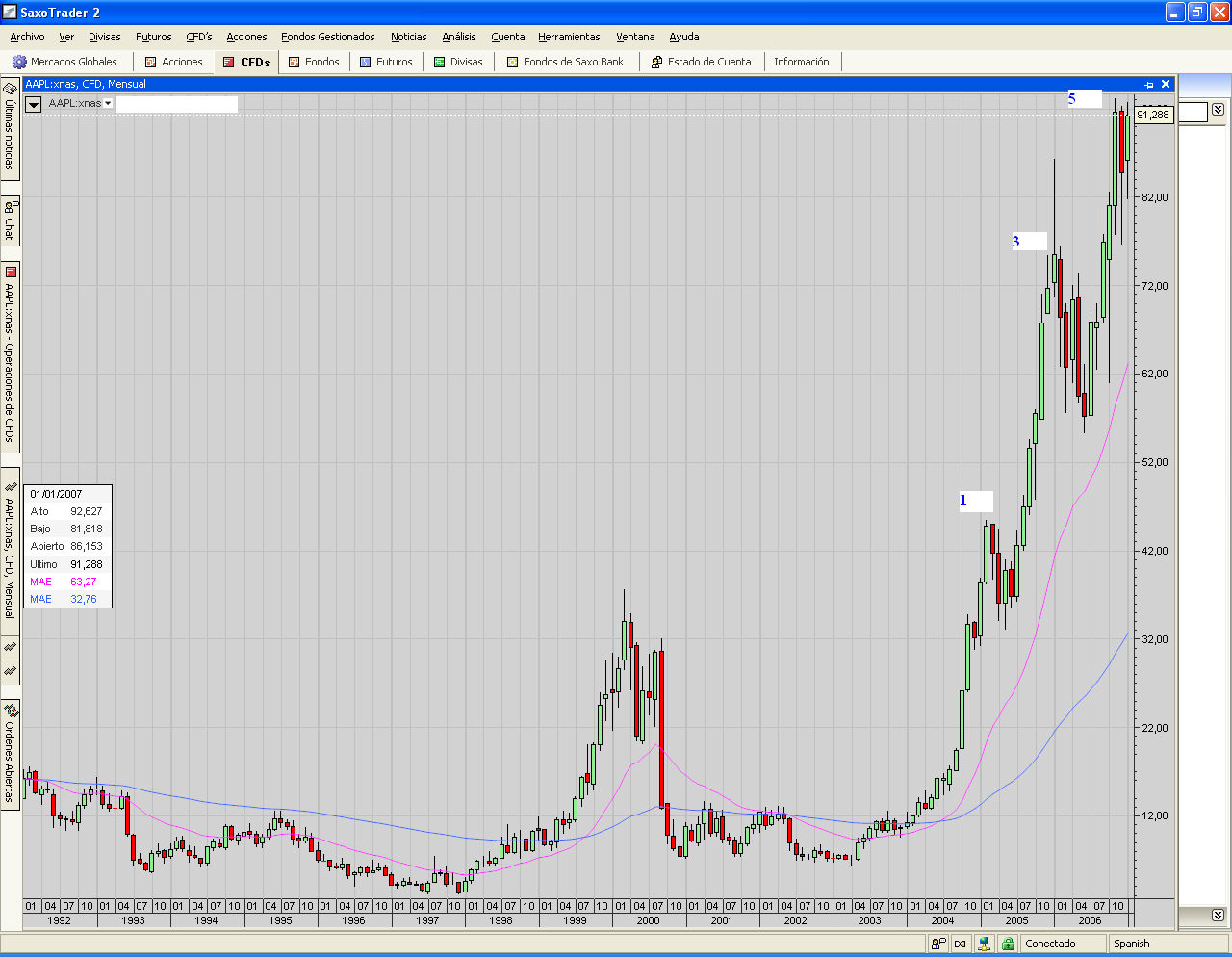
Task: Click the Conectado status field
Action: click(1063, 944)
